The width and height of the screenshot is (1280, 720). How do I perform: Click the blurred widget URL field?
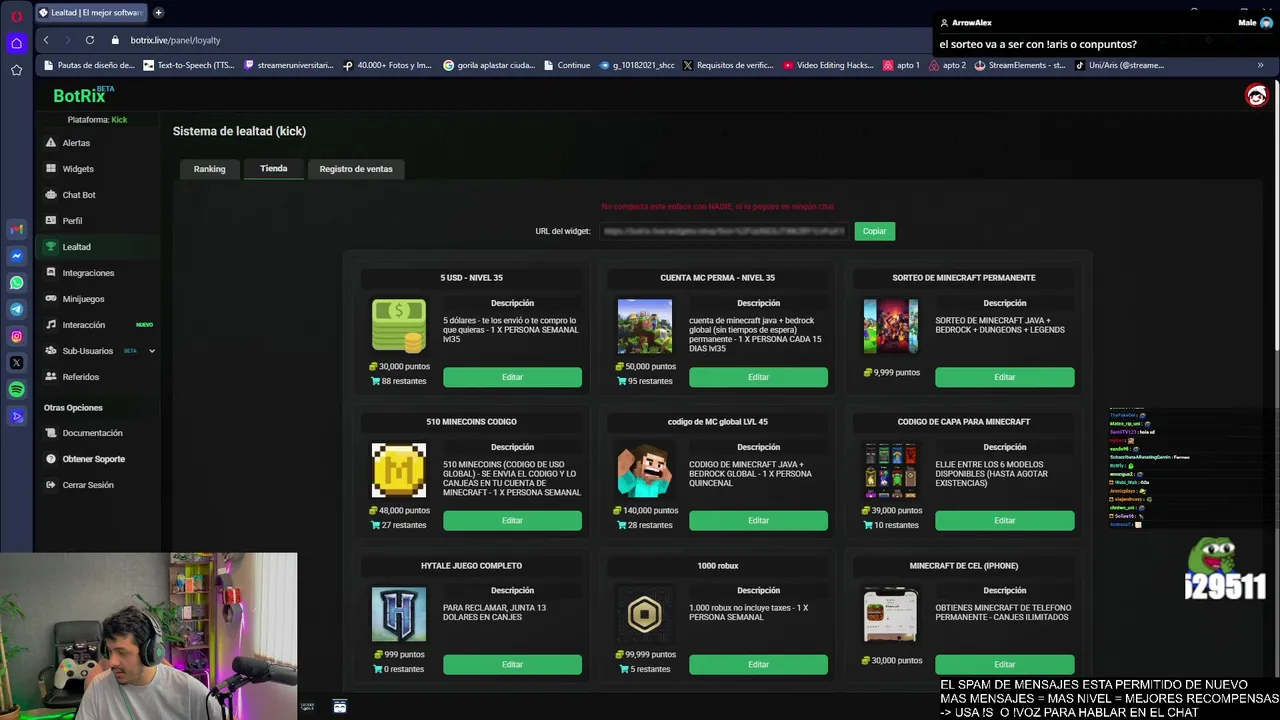click(724, 231)
